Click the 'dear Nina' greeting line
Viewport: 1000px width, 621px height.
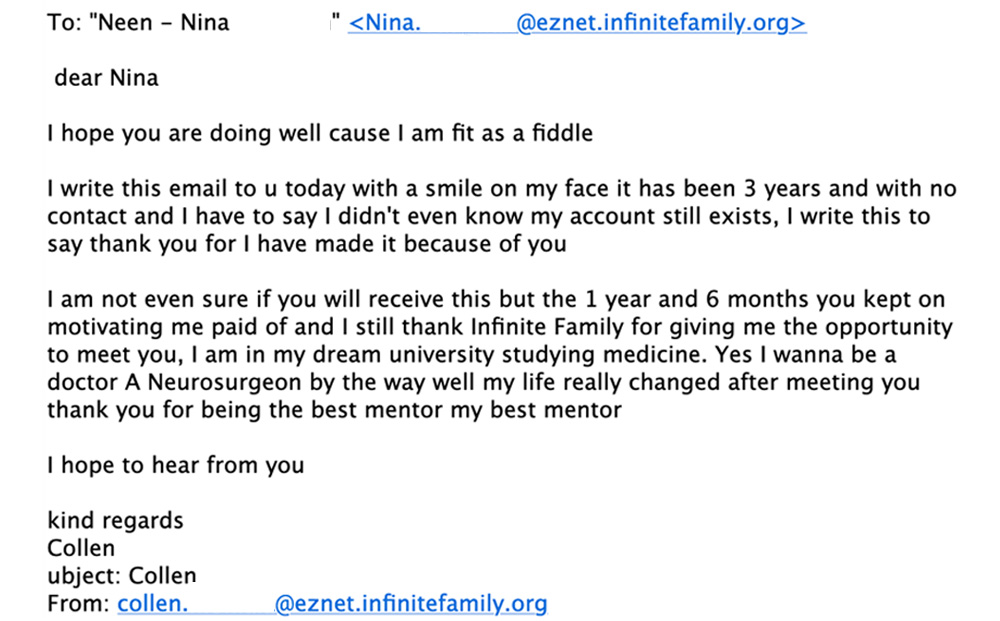[107, 78]
